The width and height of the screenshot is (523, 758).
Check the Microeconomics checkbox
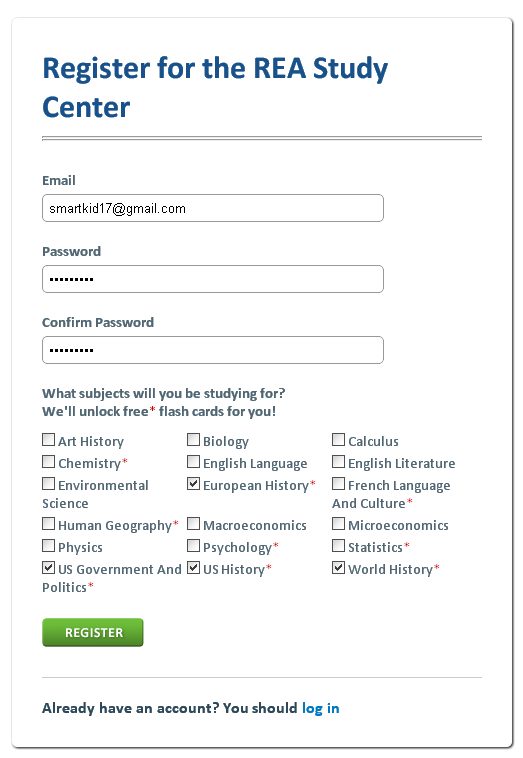tap(338, 524)
